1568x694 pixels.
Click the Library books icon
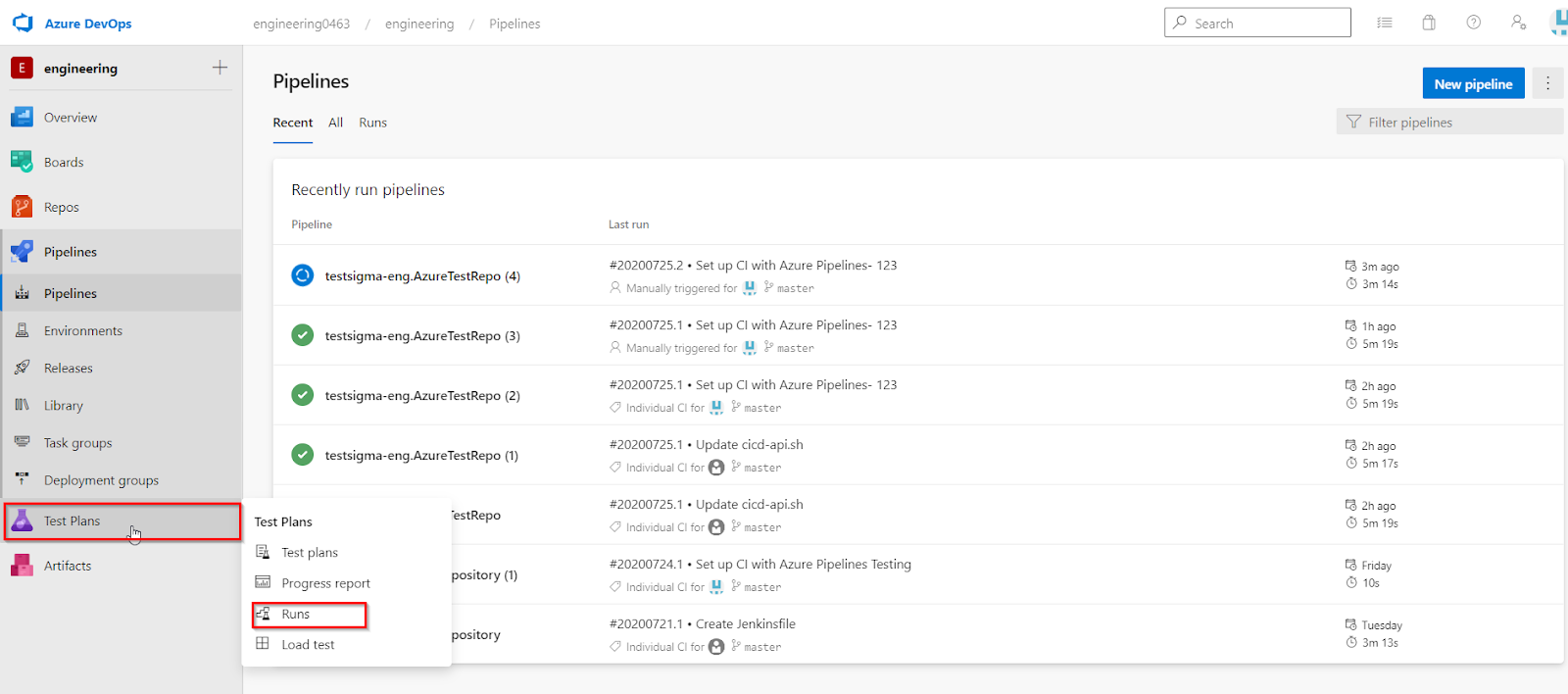point(22,405)
